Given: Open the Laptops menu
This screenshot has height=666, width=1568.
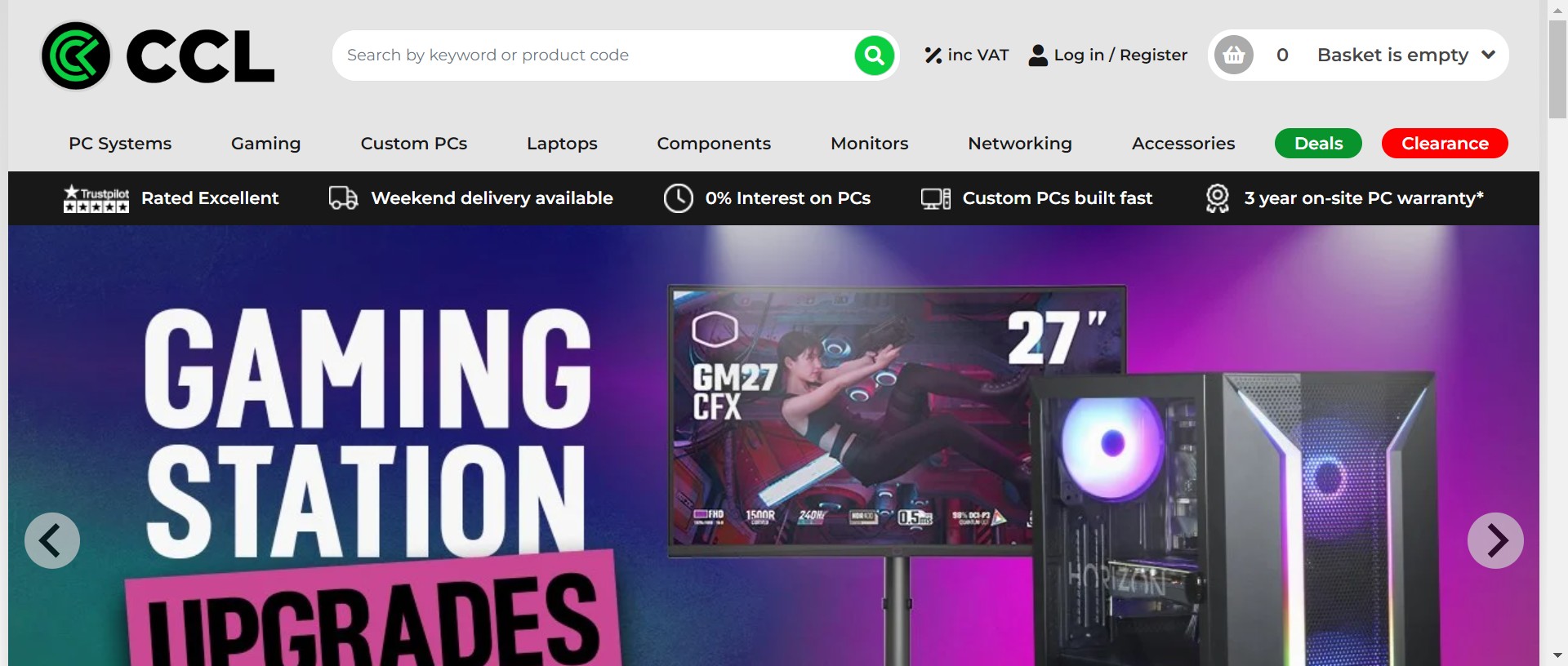Looking at the screenshot, I should coord(562,144).
